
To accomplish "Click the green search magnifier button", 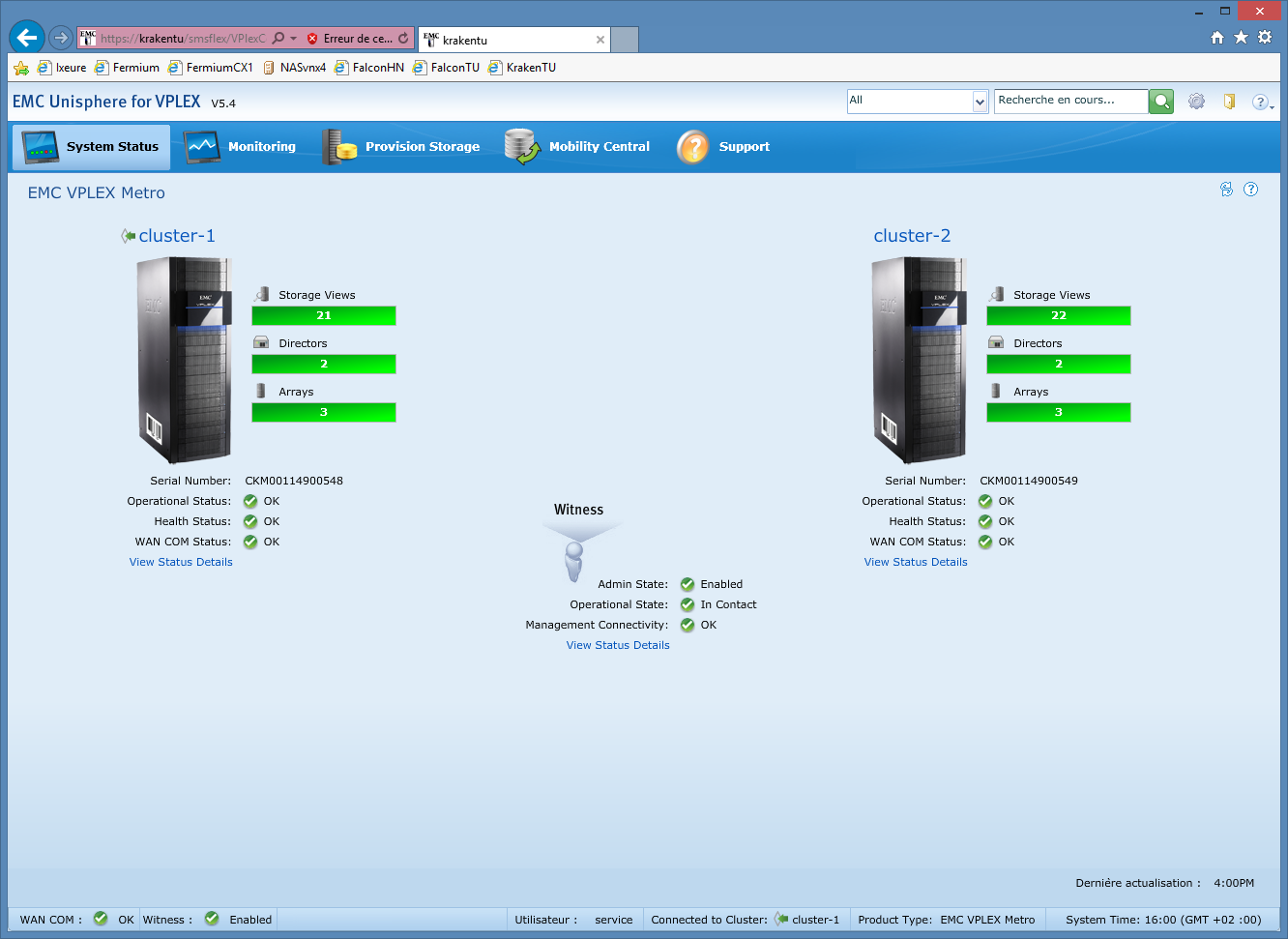I will point(1161,102).
